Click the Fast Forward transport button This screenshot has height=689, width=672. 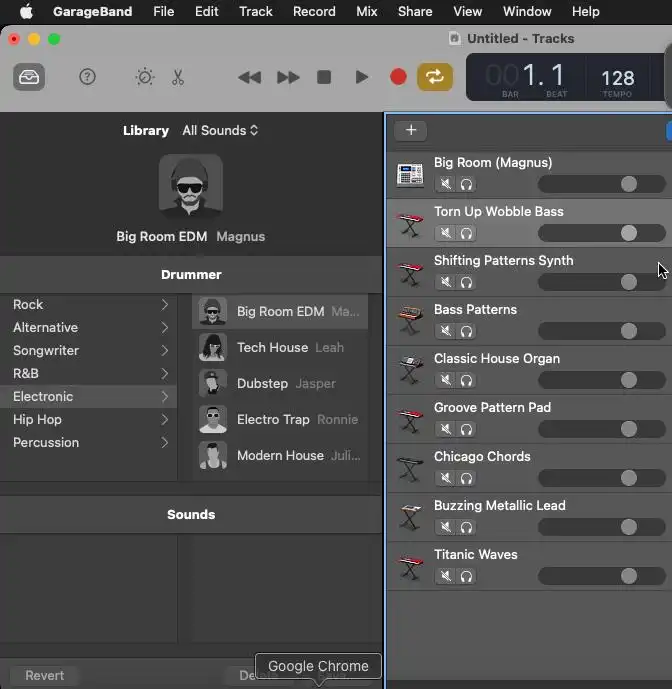(x=288, y=78)
